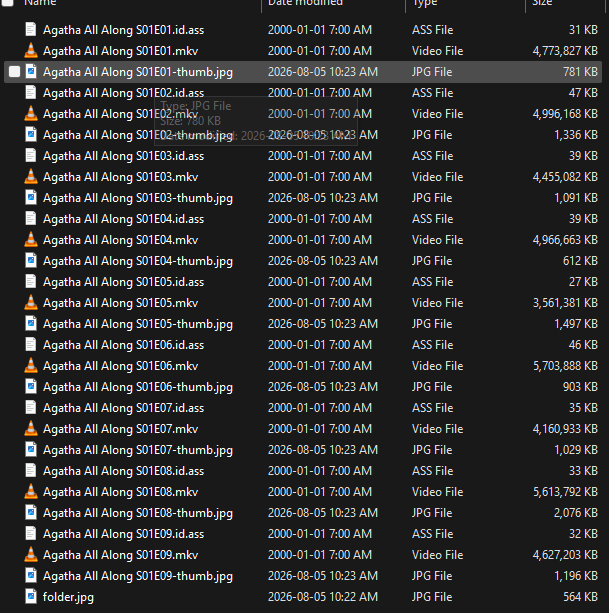609x613 pixels.
Task: Select file Agatha All Along S01E05.id.ass
Action: tap(123, 282)
